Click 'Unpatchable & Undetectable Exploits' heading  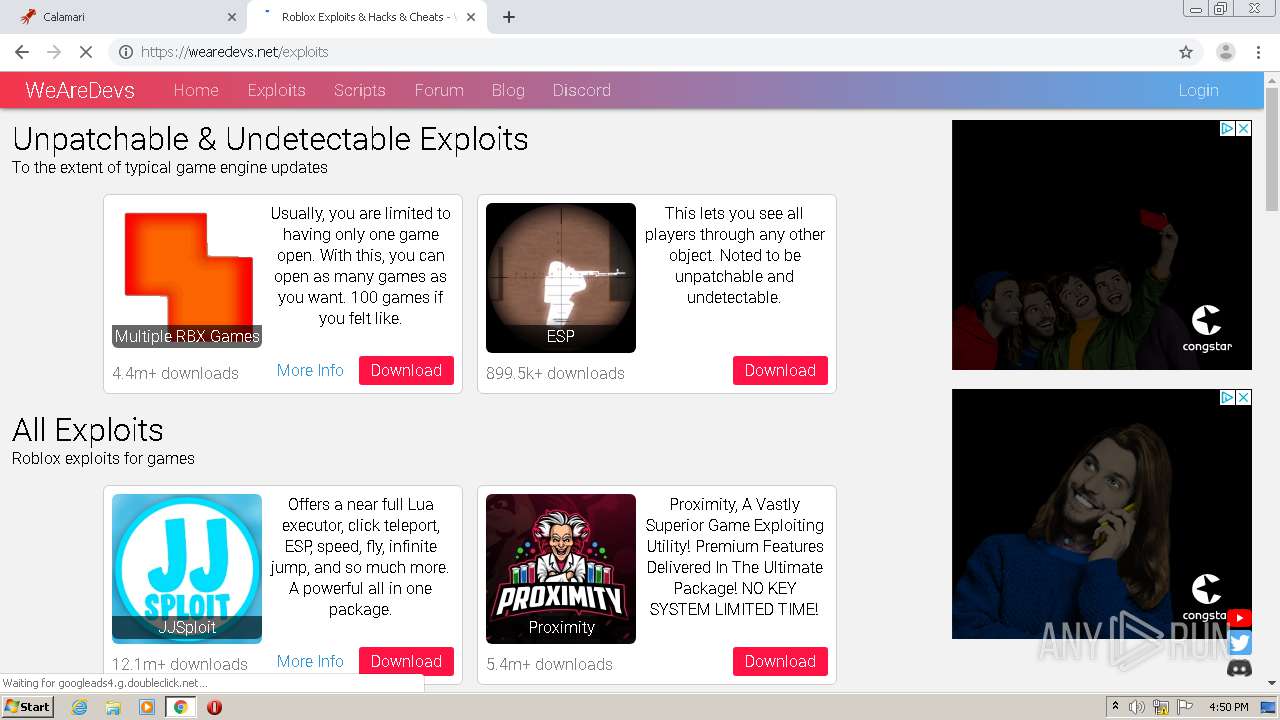coord(270,139)
